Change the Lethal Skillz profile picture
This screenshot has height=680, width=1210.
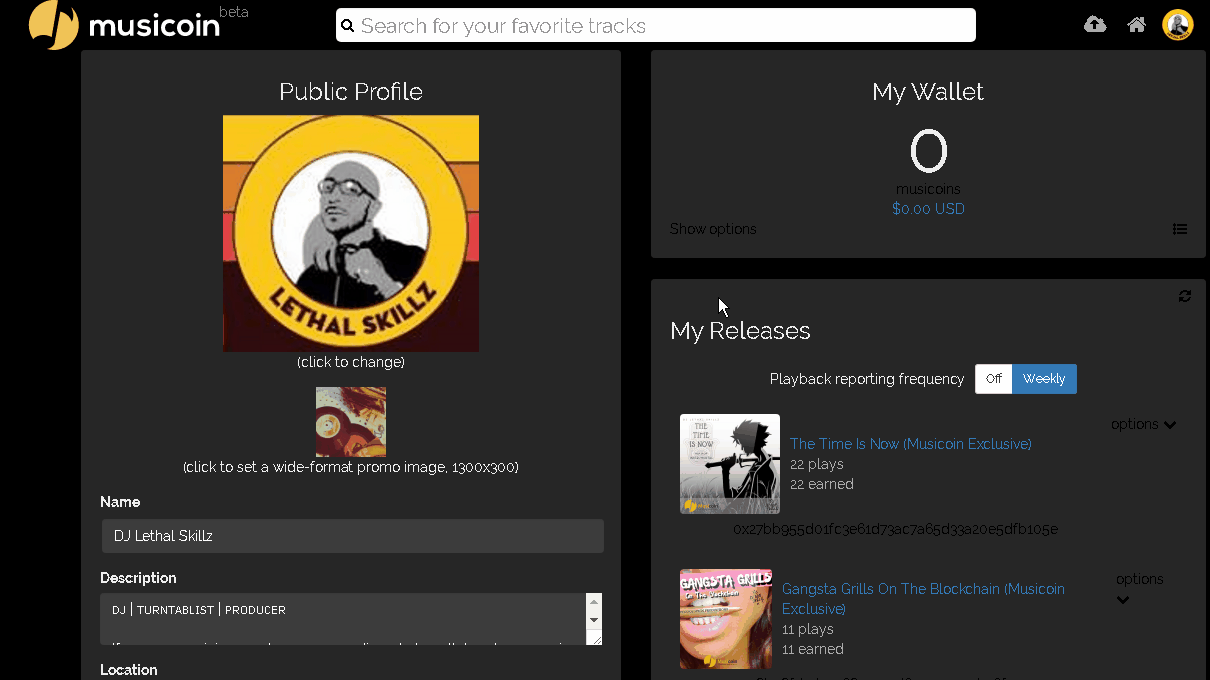(x=351, y=233)
